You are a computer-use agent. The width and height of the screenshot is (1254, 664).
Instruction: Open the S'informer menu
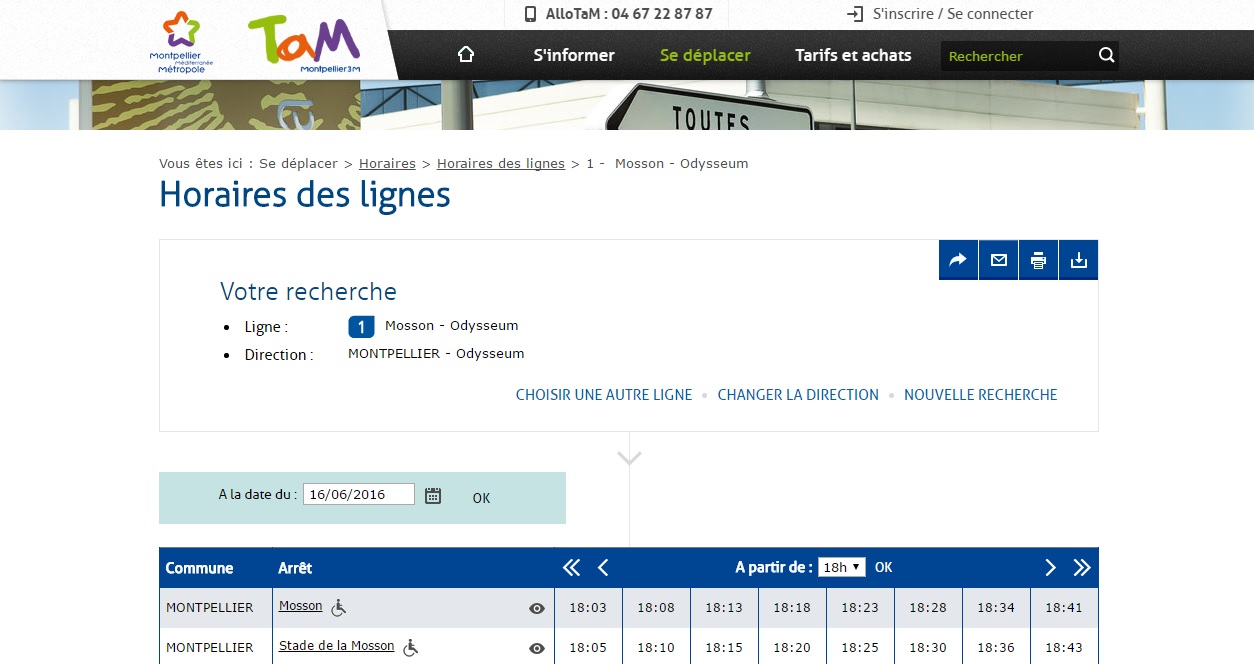(574, 55)
